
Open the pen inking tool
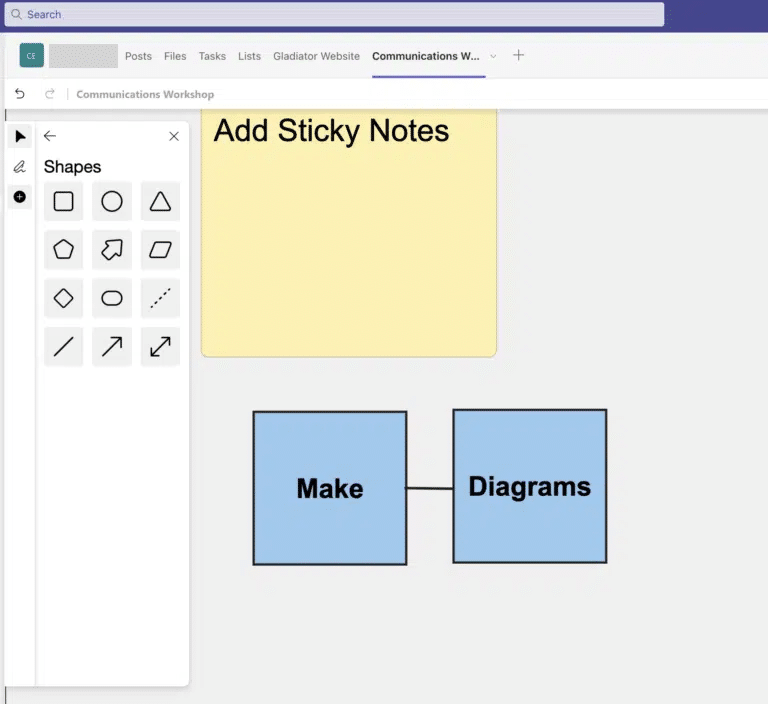pos(20,167)
